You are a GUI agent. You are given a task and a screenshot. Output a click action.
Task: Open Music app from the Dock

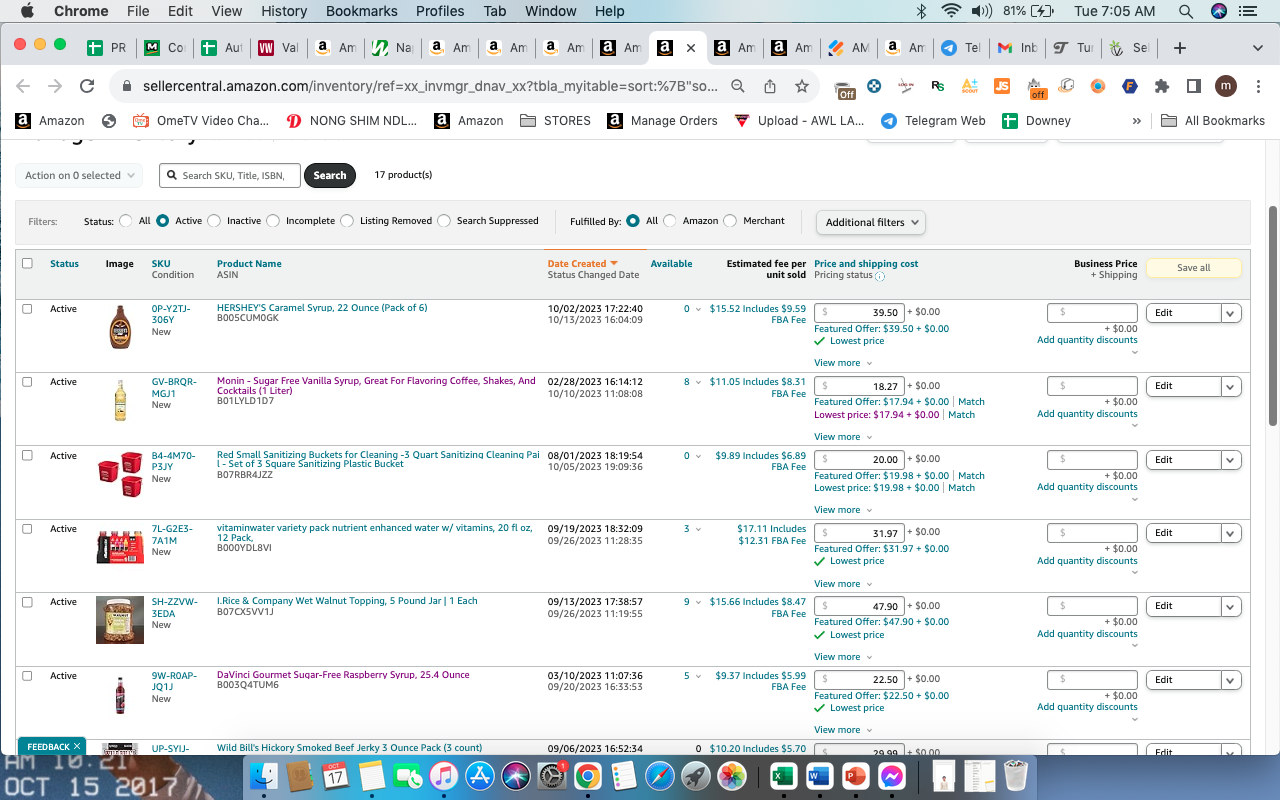coord(444,775)
